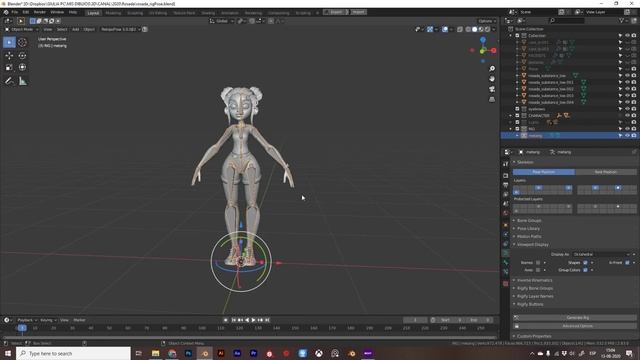This screenshot has height=360, width=640.
Task: Click the viewport pan hand icon
Action: point(492,79)
